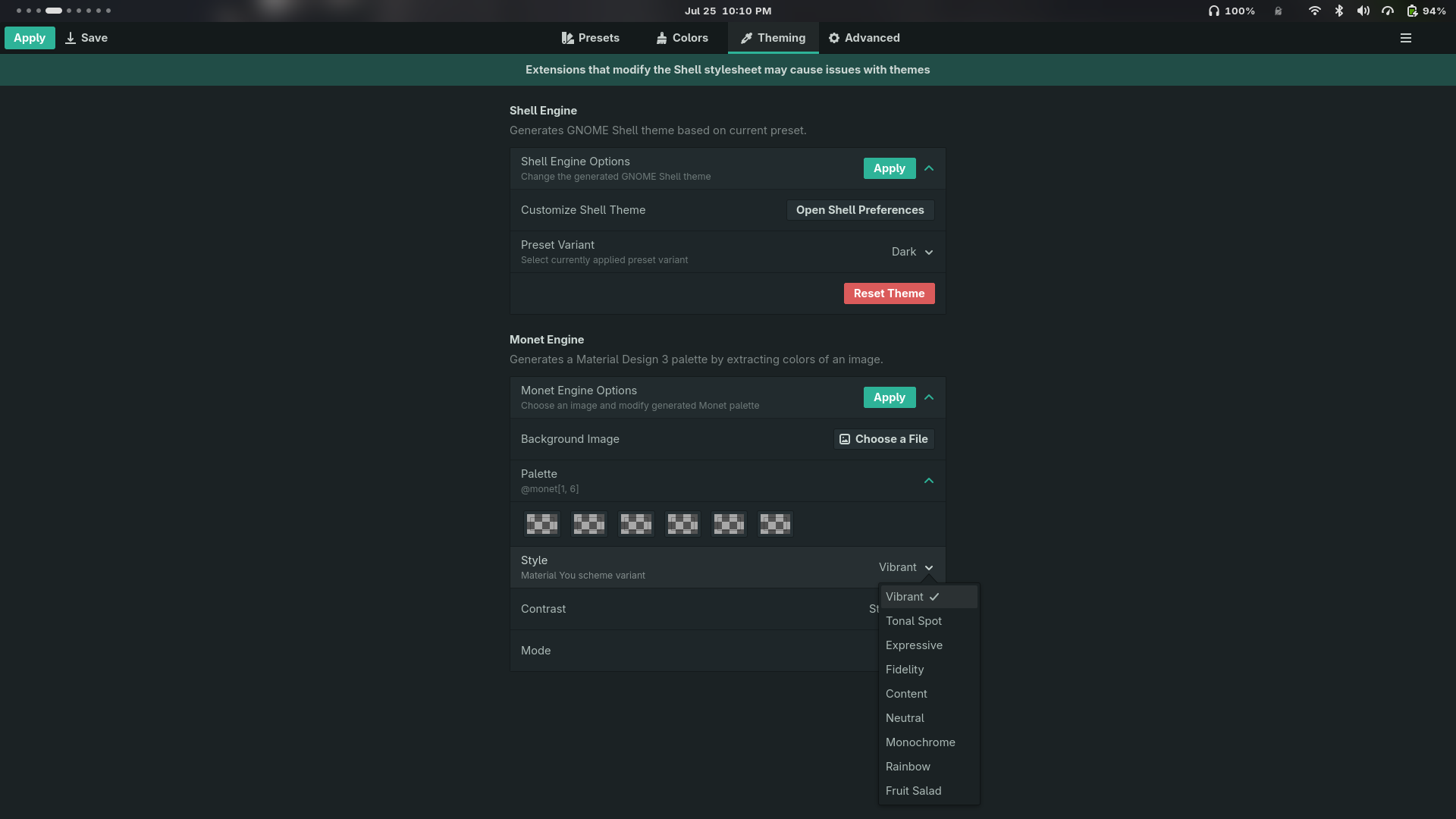Apply the Shell Engine options
This screenshot has height=819, width=1456.
tap(890, 168)
